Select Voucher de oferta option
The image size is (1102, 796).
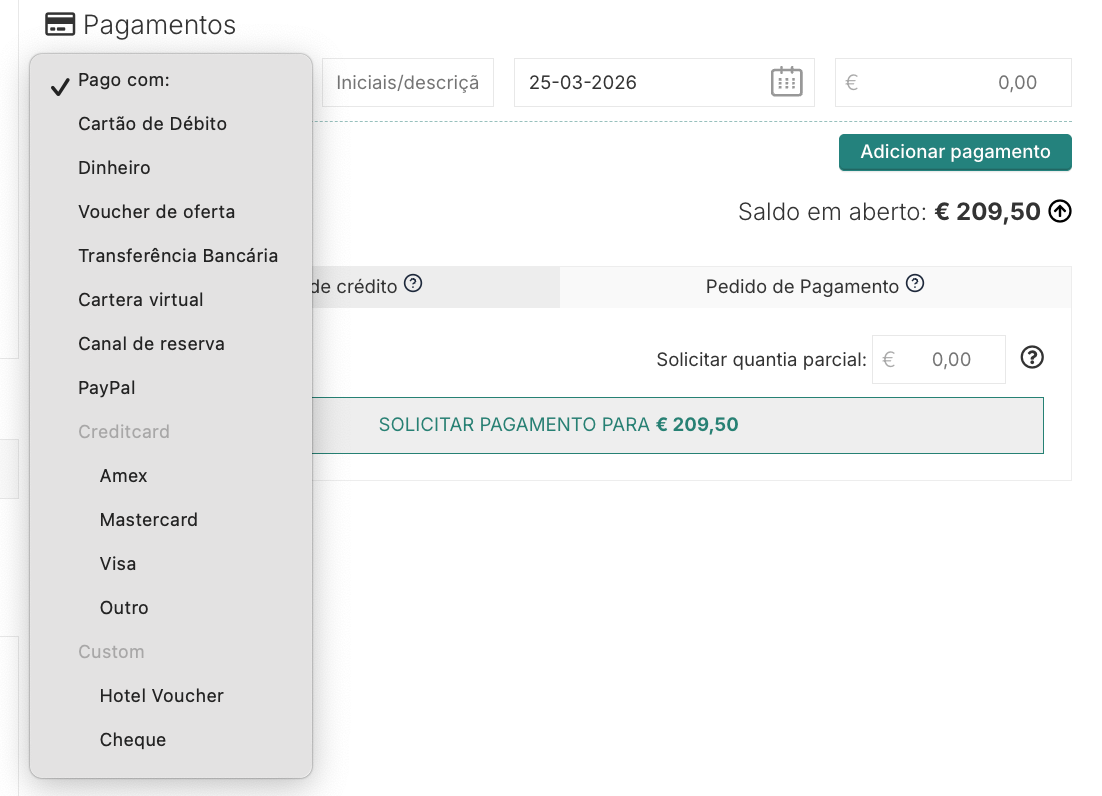tap(171, 212)
